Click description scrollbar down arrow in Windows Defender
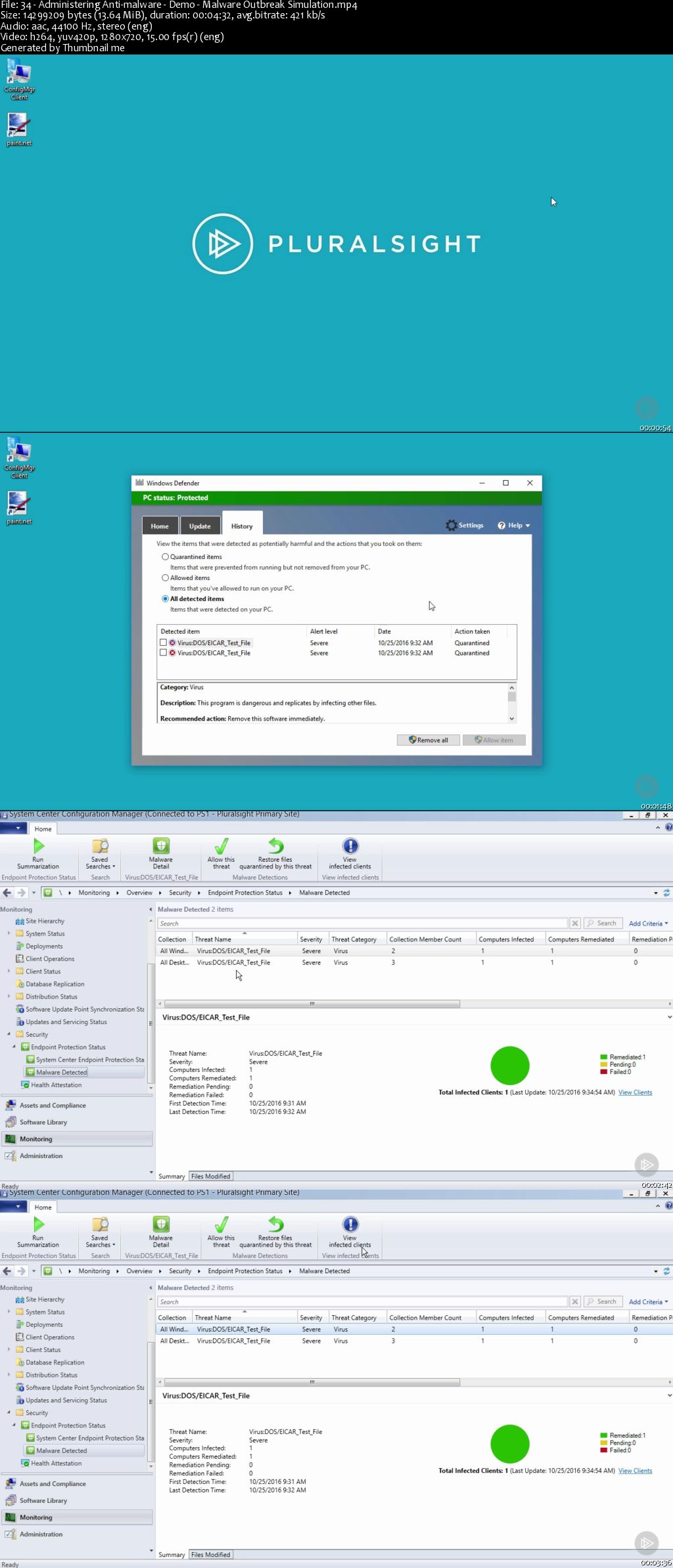Screen dimensions: 673x1568 pos(512,719)
